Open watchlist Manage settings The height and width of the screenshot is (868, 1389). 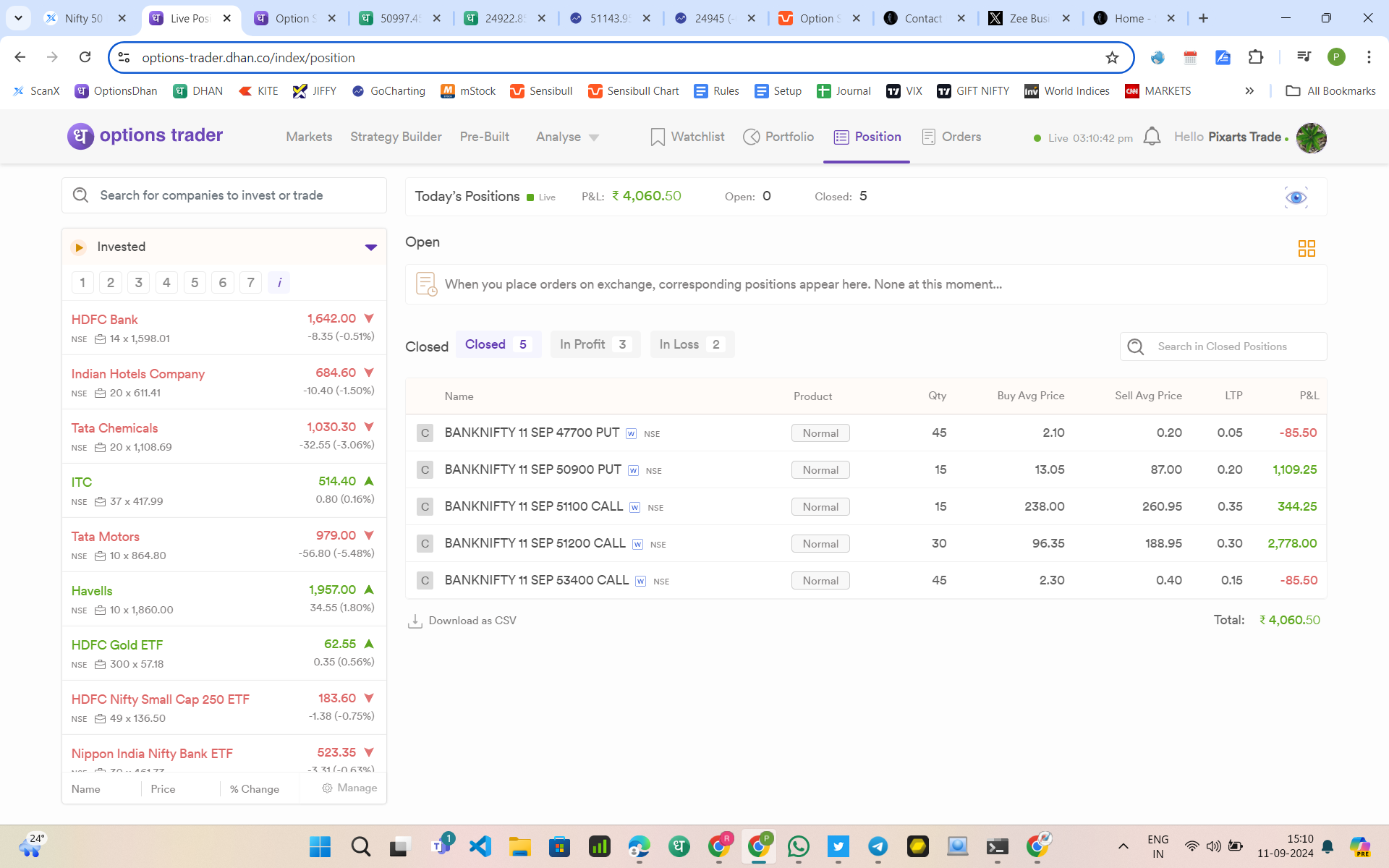(349, 788)
